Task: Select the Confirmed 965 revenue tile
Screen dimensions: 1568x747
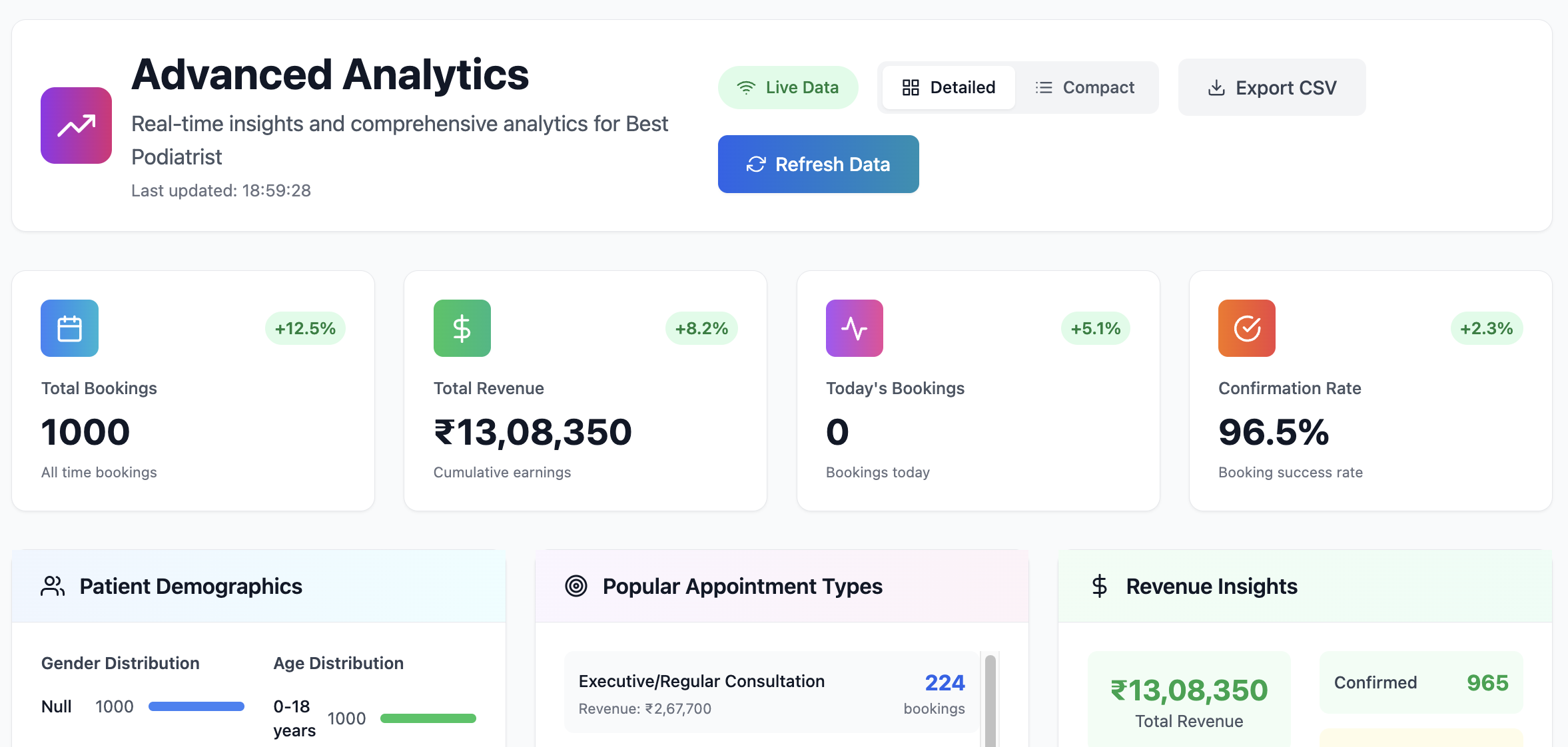Action: coord(1421,682)
